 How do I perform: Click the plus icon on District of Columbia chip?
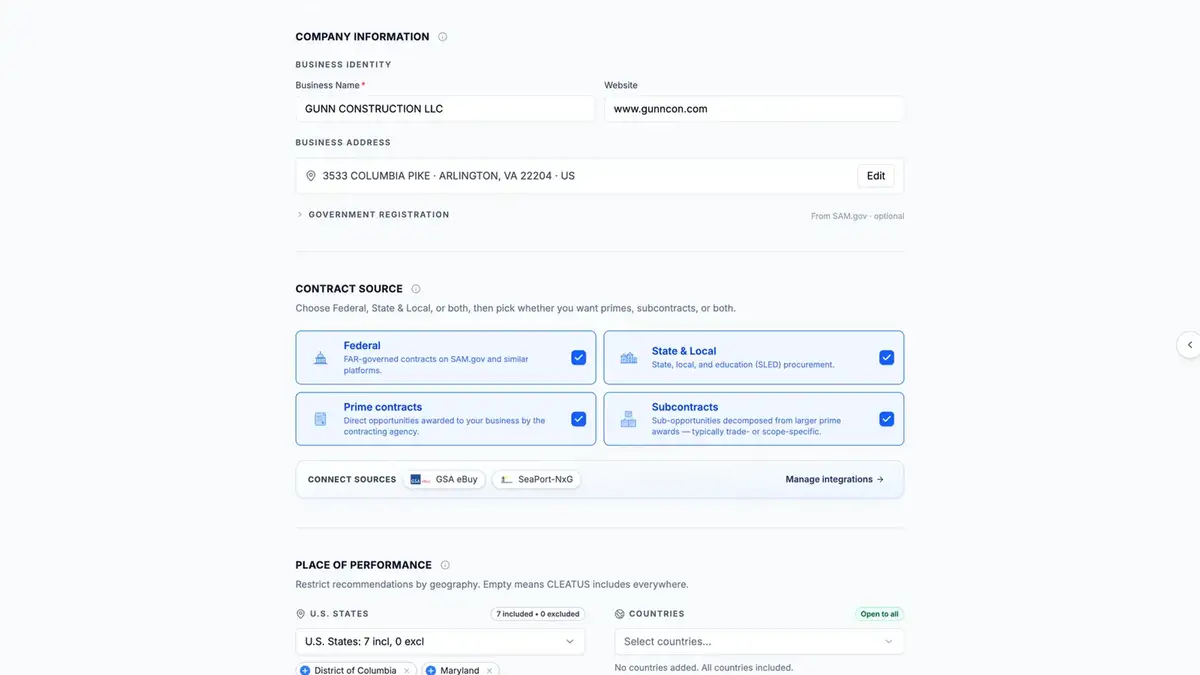click(305, 670)
